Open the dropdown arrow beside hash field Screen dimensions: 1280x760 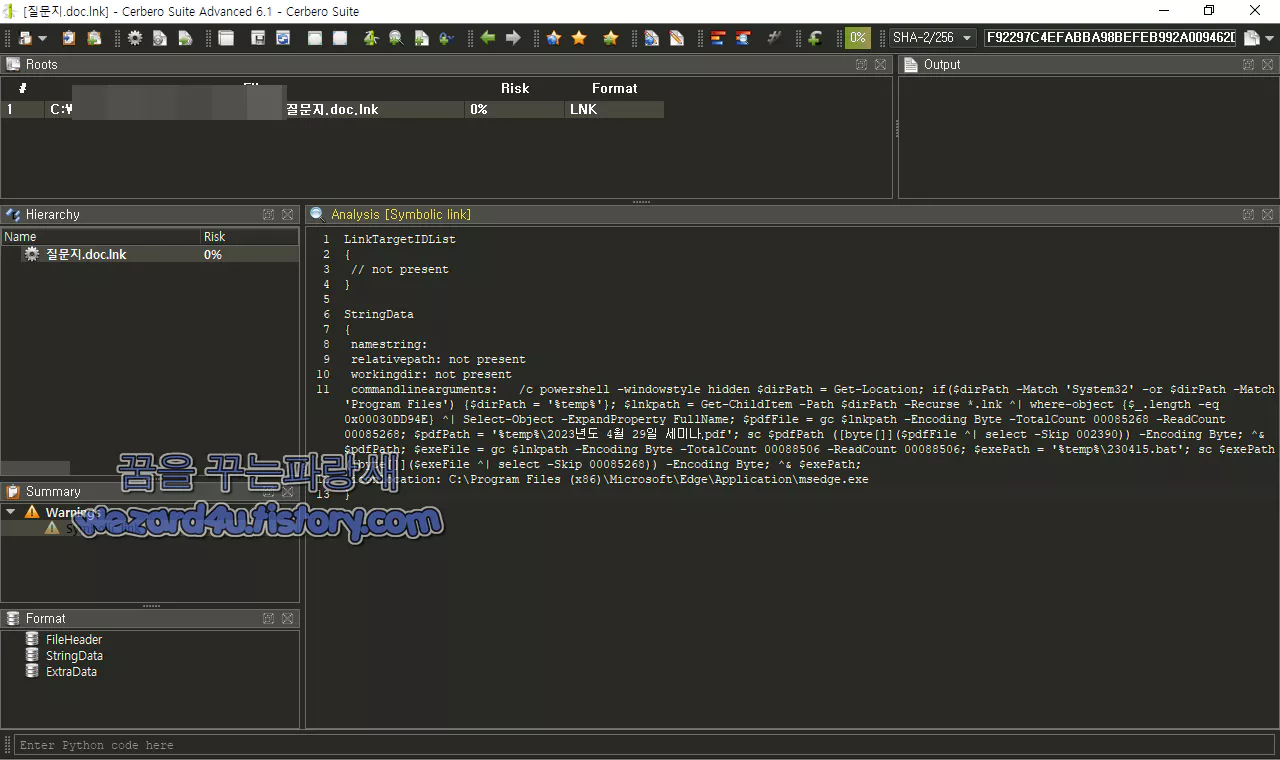pyautogui.click(x=1270, y=38)
